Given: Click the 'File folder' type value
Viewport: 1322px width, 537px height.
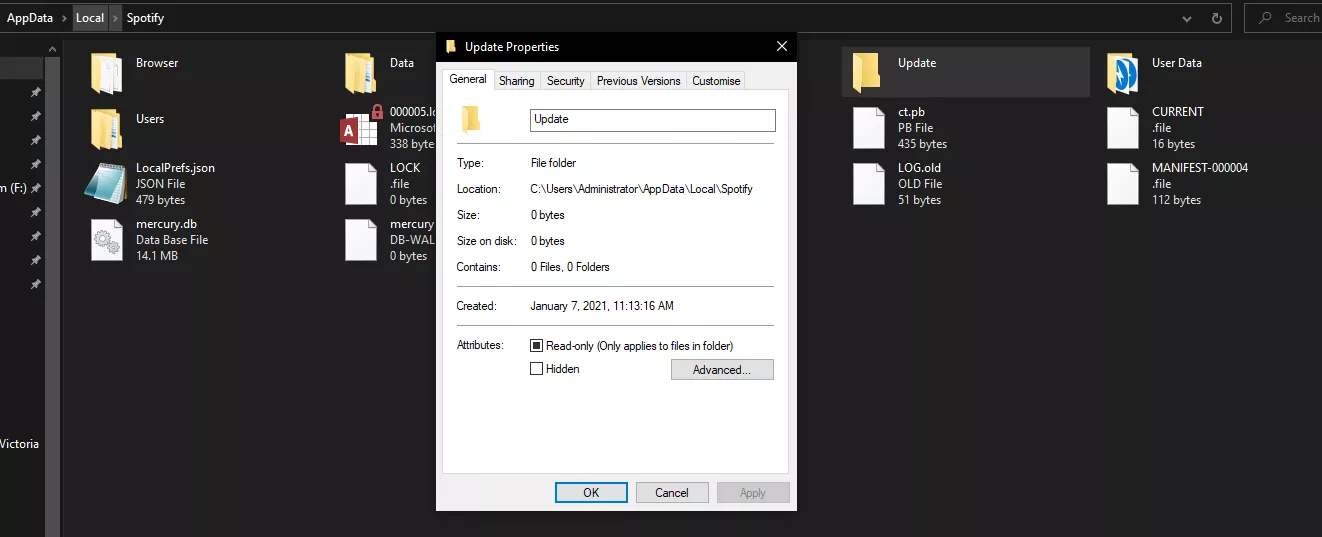Looking at the screenshot, I should (x=553, y=162).
